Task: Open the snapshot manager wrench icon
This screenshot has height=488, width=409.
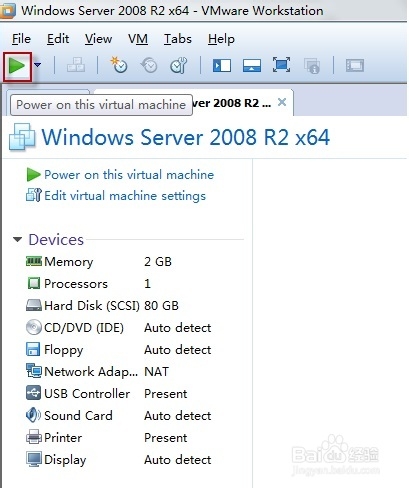Action: (179, 65)
